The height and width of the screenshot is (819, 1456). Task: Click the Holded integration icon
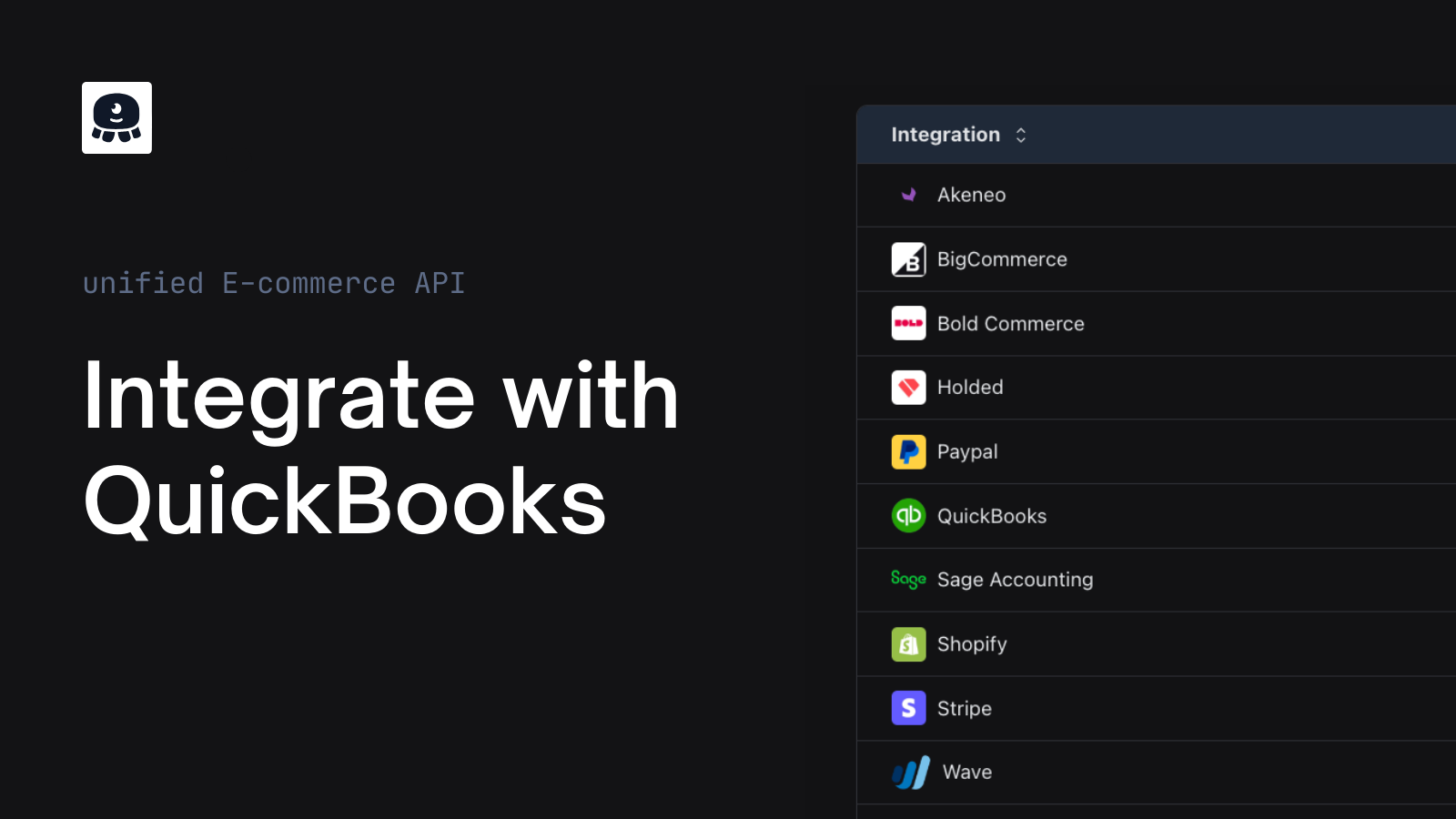click(x=908, y=387)
